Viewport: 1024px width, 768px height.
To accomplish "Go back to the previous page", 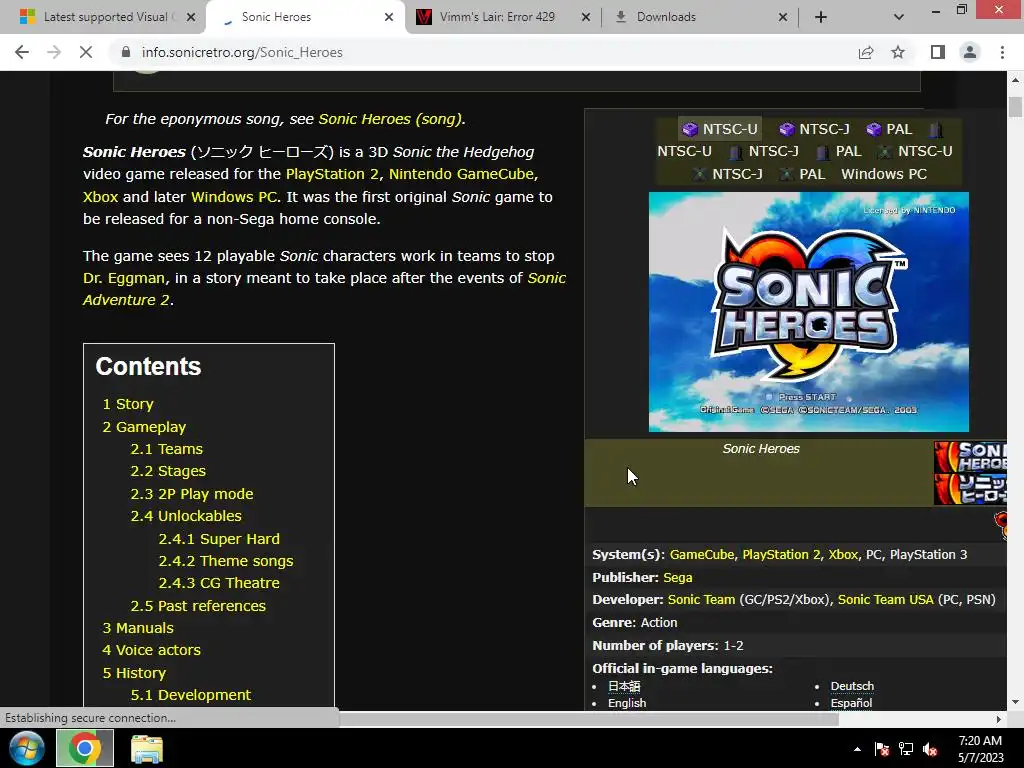I will (x=22, y=52).
